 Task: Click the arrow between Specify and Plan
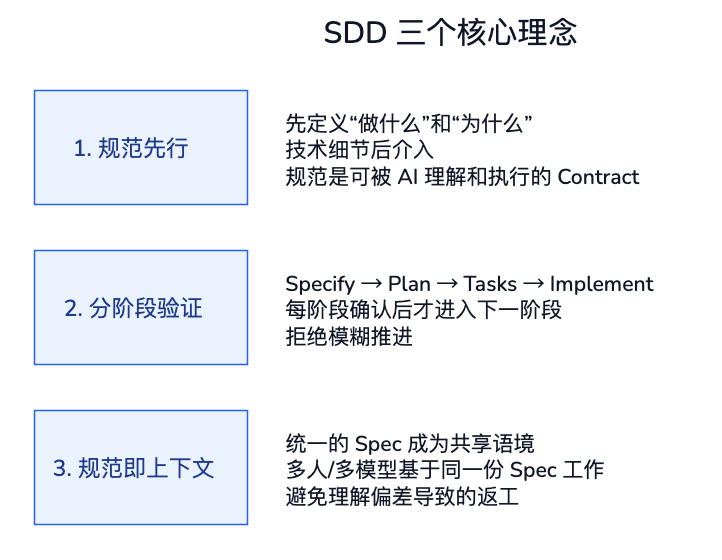coord(372,285)
